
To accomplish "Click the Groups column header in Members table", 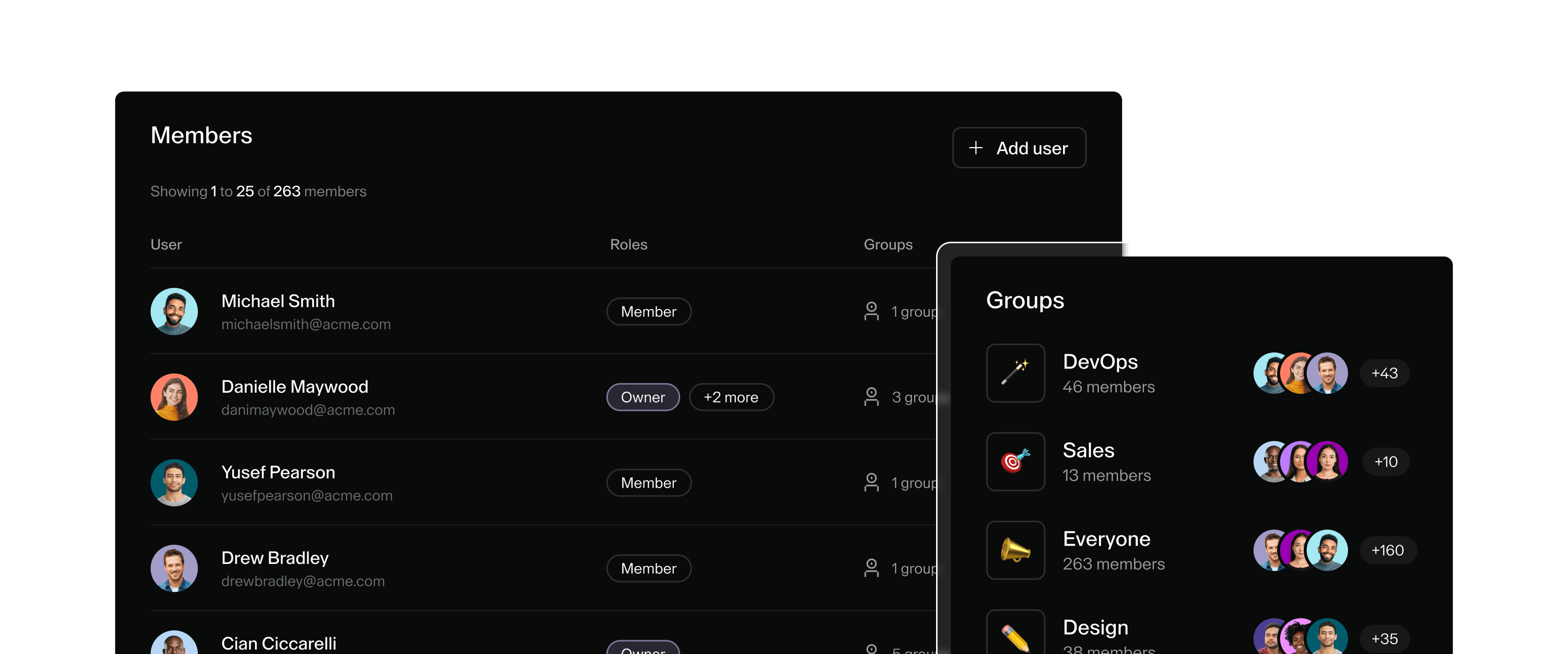I will tap(888, 245).
